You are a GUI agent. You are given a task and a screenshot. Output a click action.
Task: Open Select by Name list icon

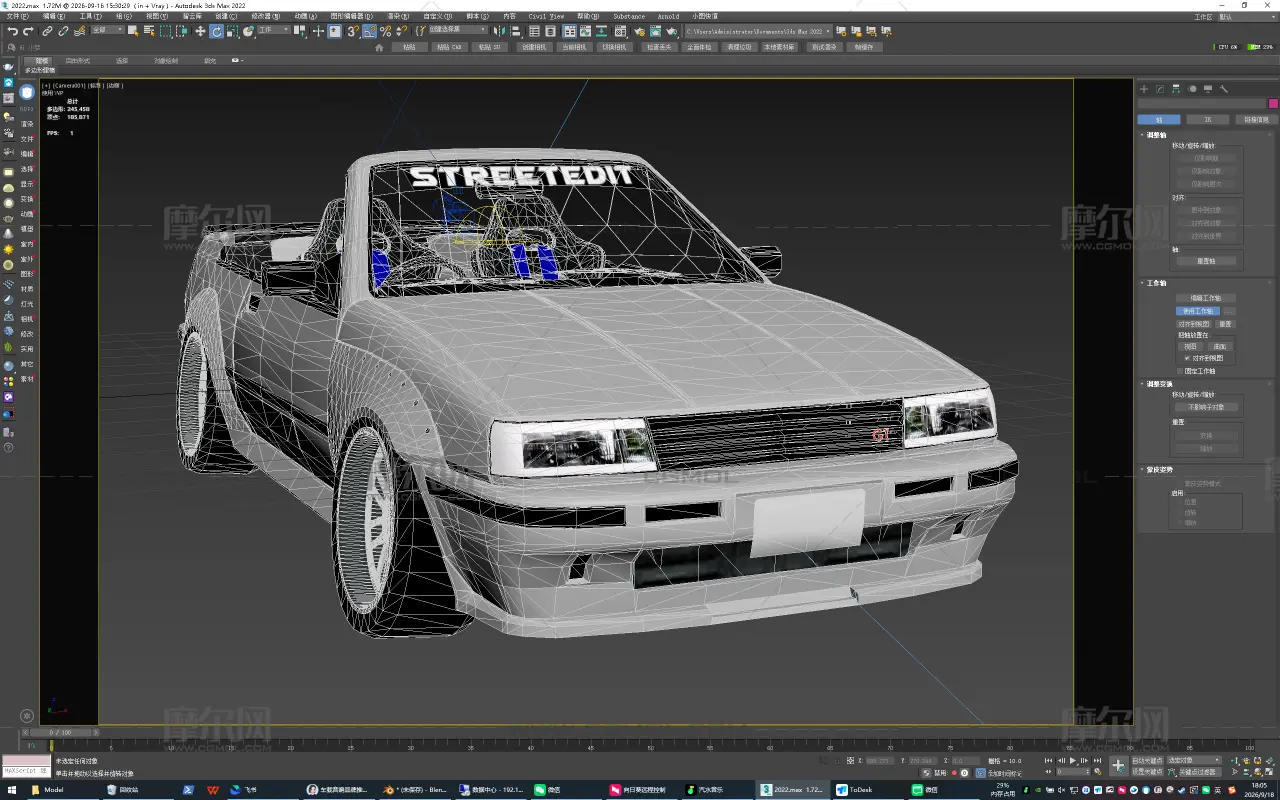tap(149, 31)
